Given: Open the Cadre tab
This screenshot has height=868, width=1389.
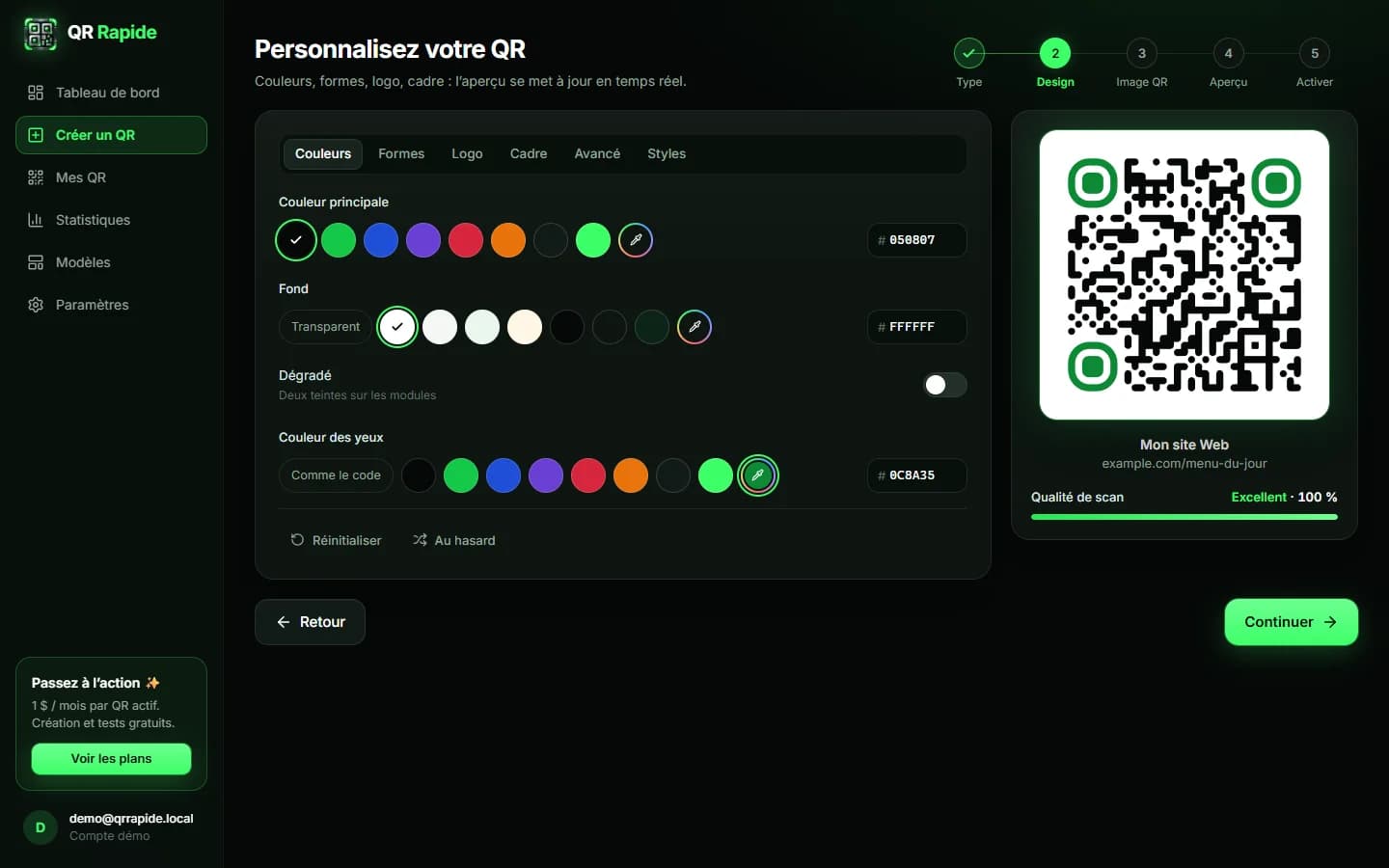Looking at the screenshot, I should coord(529,154).
